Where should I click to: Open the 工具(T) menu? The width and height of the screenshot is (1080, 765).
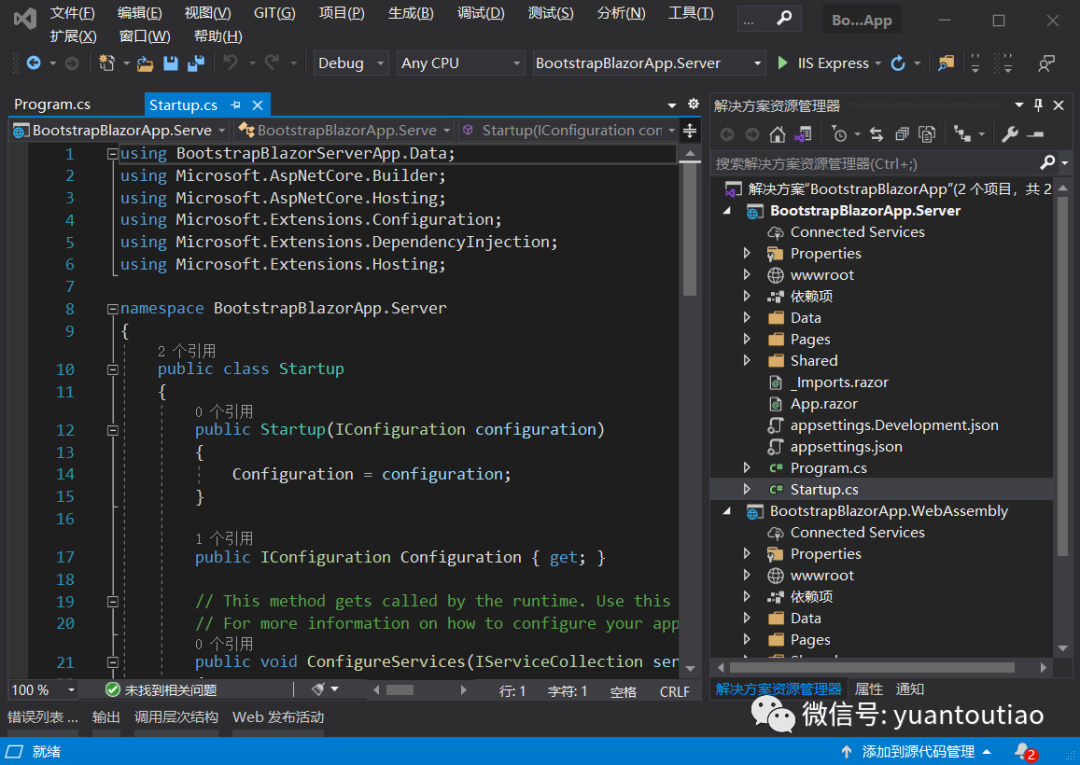691,13
